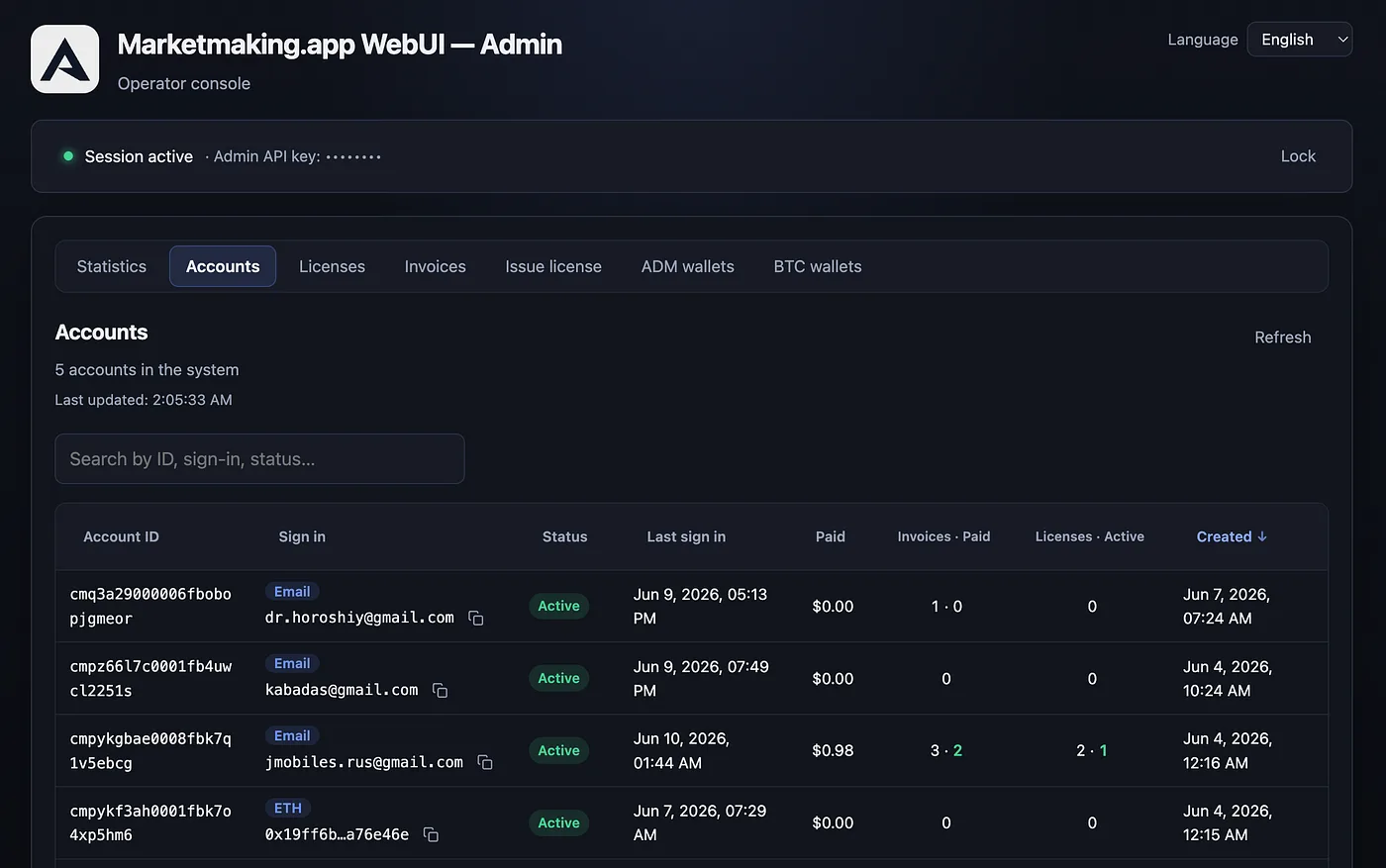
Task: Click account ID cmq3a29000006fbobopjgmeor
Action: tap(150, 606)
